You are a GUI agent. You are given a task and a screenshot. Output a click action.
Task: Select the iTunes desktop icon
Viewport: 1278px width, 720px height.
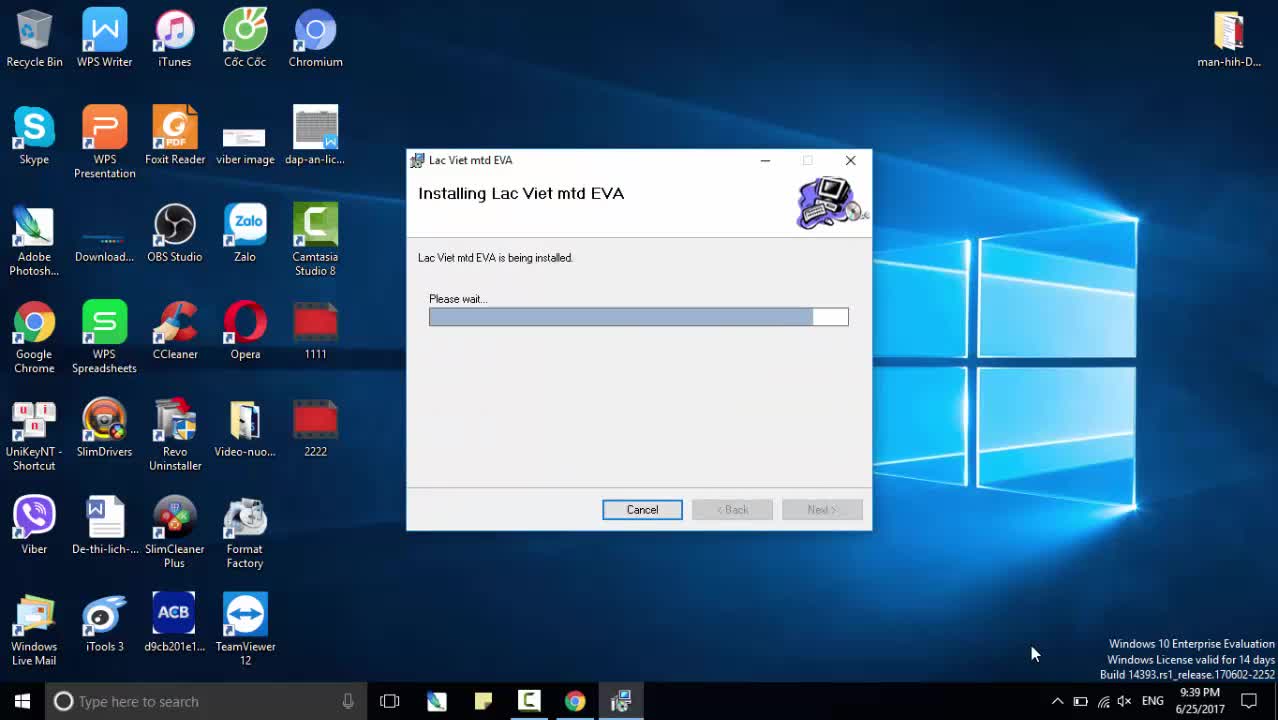(174, 40)
